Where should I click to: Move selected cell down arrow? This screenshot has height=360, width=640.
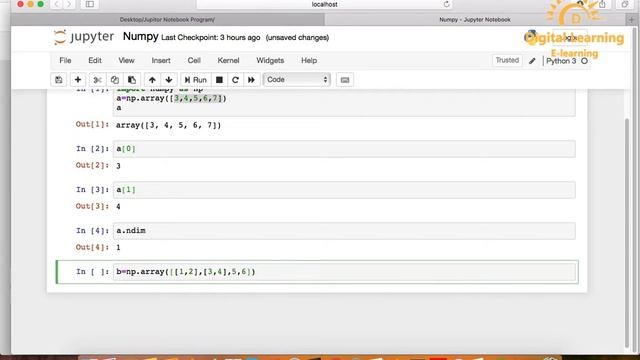click(x=169, y=80)
